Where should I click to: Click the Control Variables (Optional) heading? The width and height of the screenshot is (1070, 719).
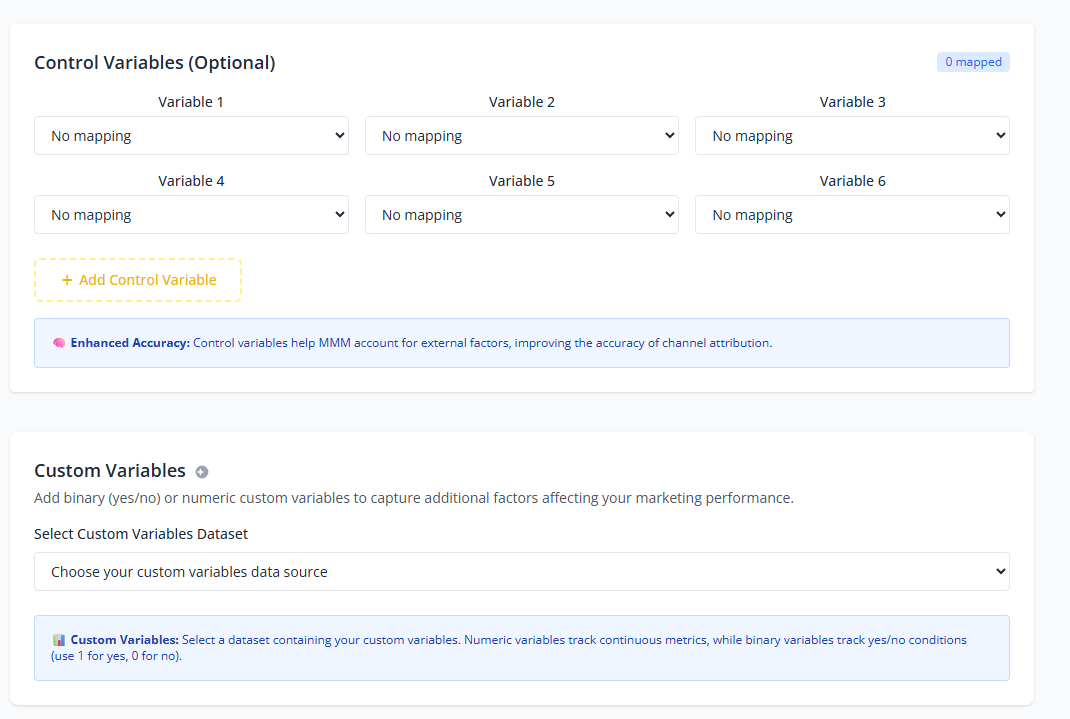pos(155,63)
